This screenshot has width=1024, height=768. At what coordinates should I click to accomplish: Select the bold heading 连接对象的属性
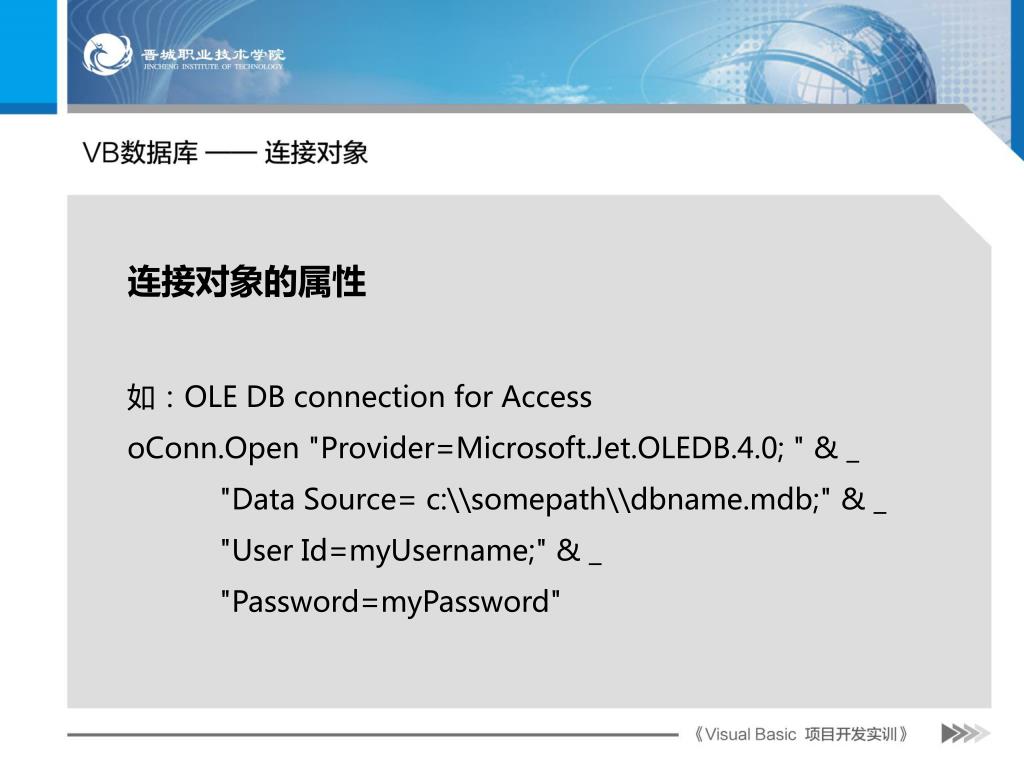pyautogui.click(x=247, y=281)
